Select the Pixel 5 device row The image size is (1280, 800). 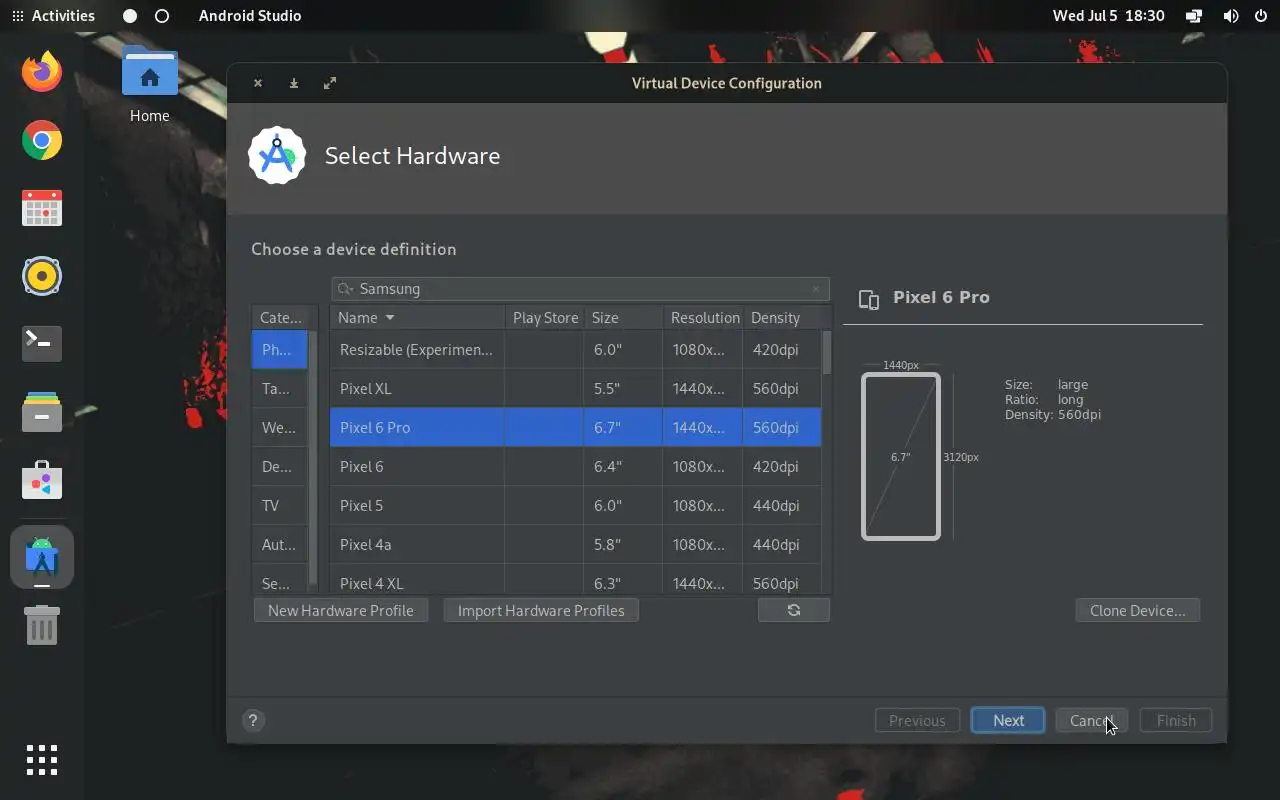pos(576,505)
